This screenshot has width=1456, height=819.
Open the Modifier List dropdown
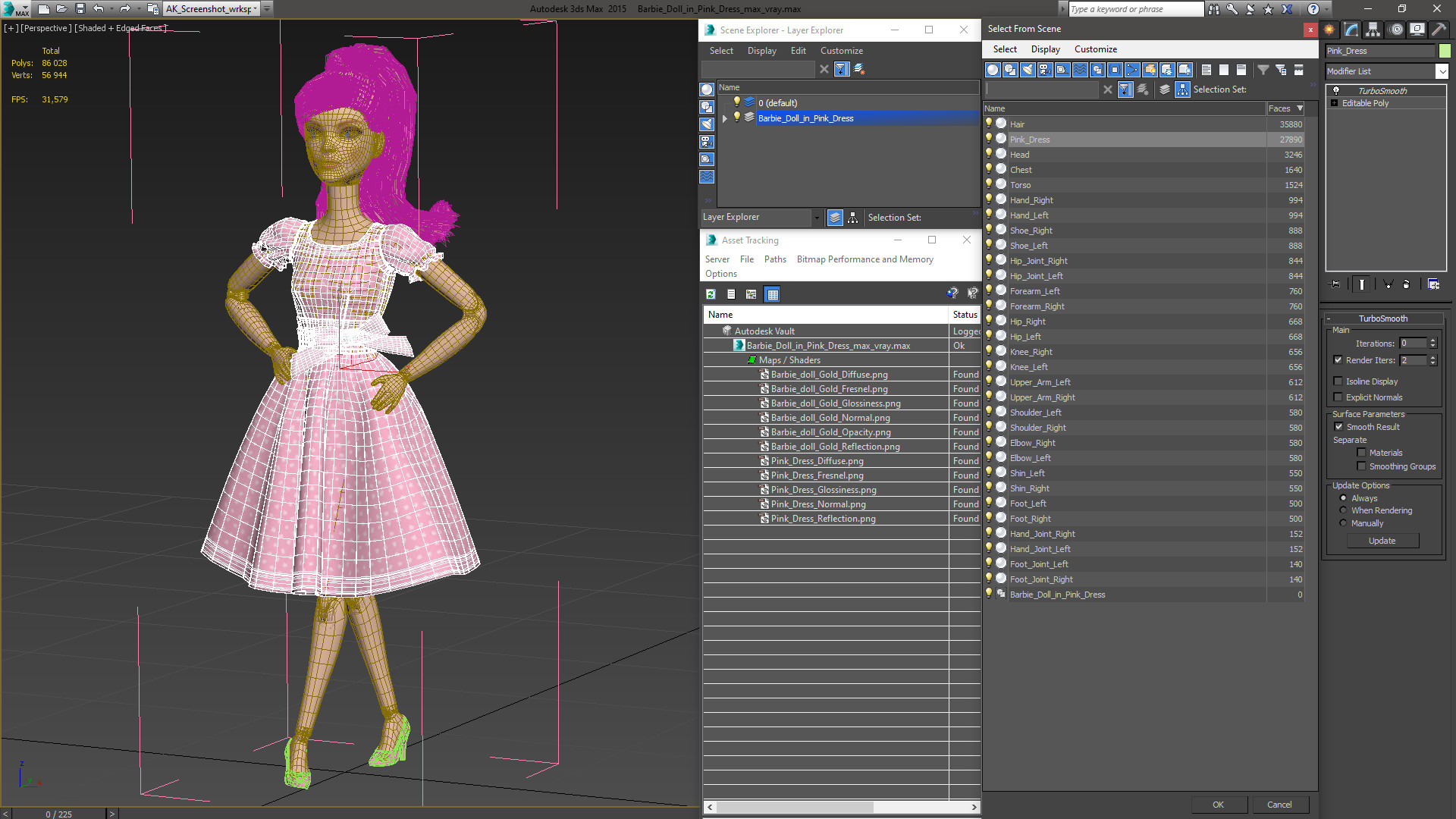pyautogui.click(x=1442, y=71)
